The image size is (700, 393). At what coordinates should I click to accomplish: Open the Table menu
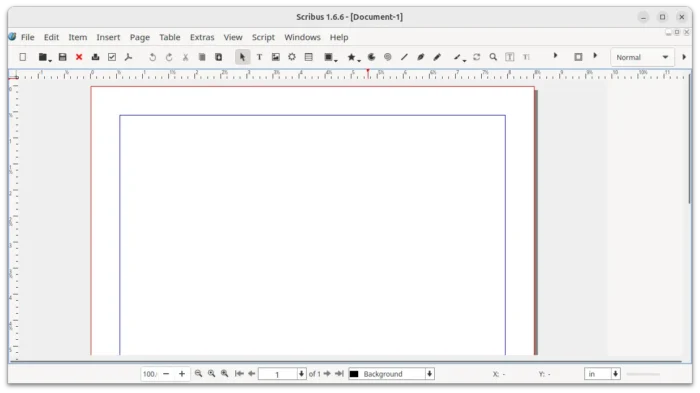pos(170,37)
